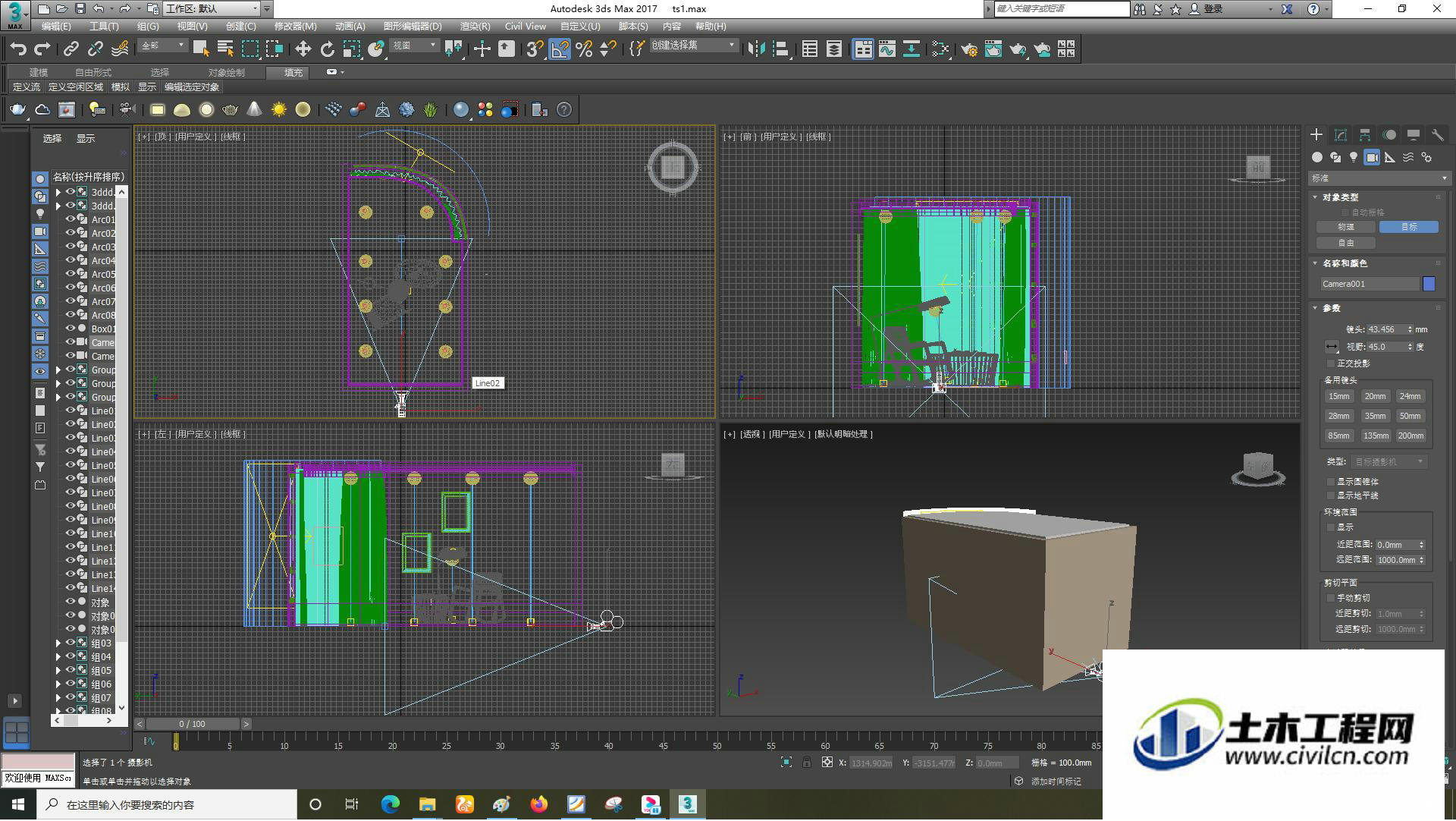This screenshot has height=821, width=1456.
Task: Hide the Line01 object eye icon
Action: pos(71,410)
